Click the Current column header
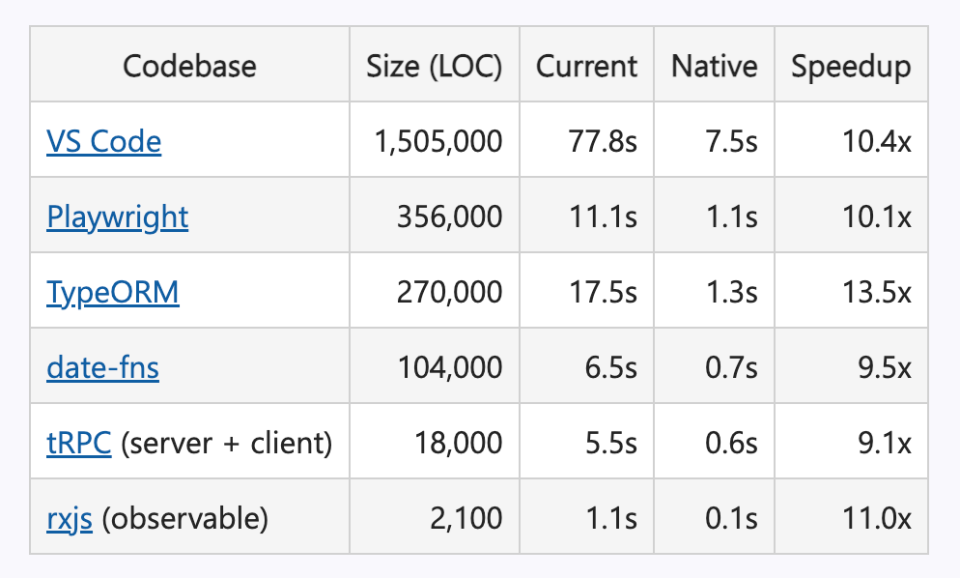Screen dimensions: 960x578 pos(586,66)
